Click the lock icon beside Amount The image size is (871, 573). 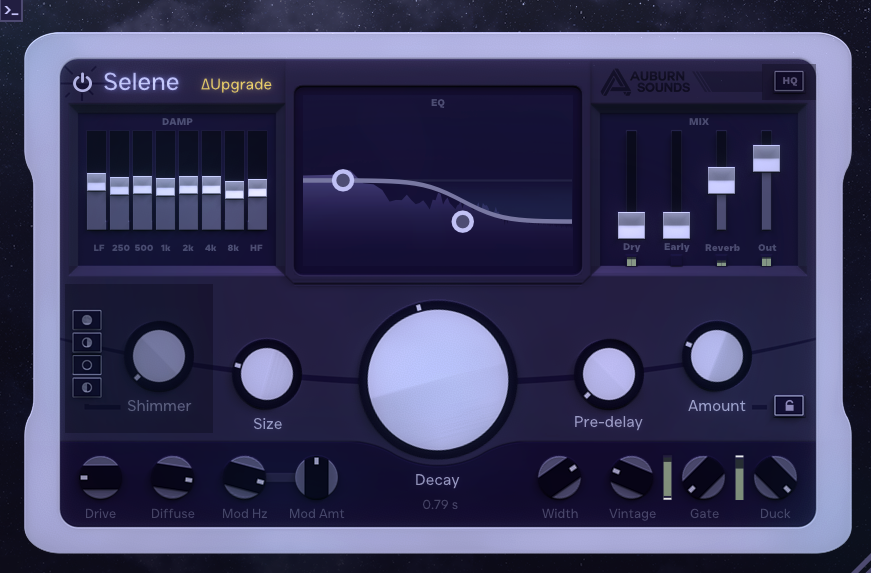(x=788, y=406)
